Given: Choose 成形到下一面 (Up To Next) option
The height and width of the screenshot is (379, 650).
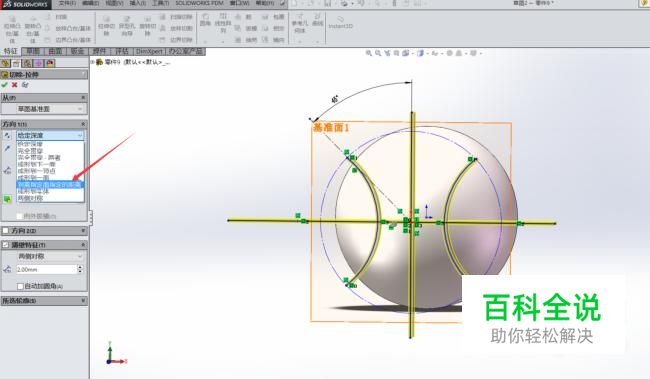Looking at the screenshot, I should coord(50,164).
